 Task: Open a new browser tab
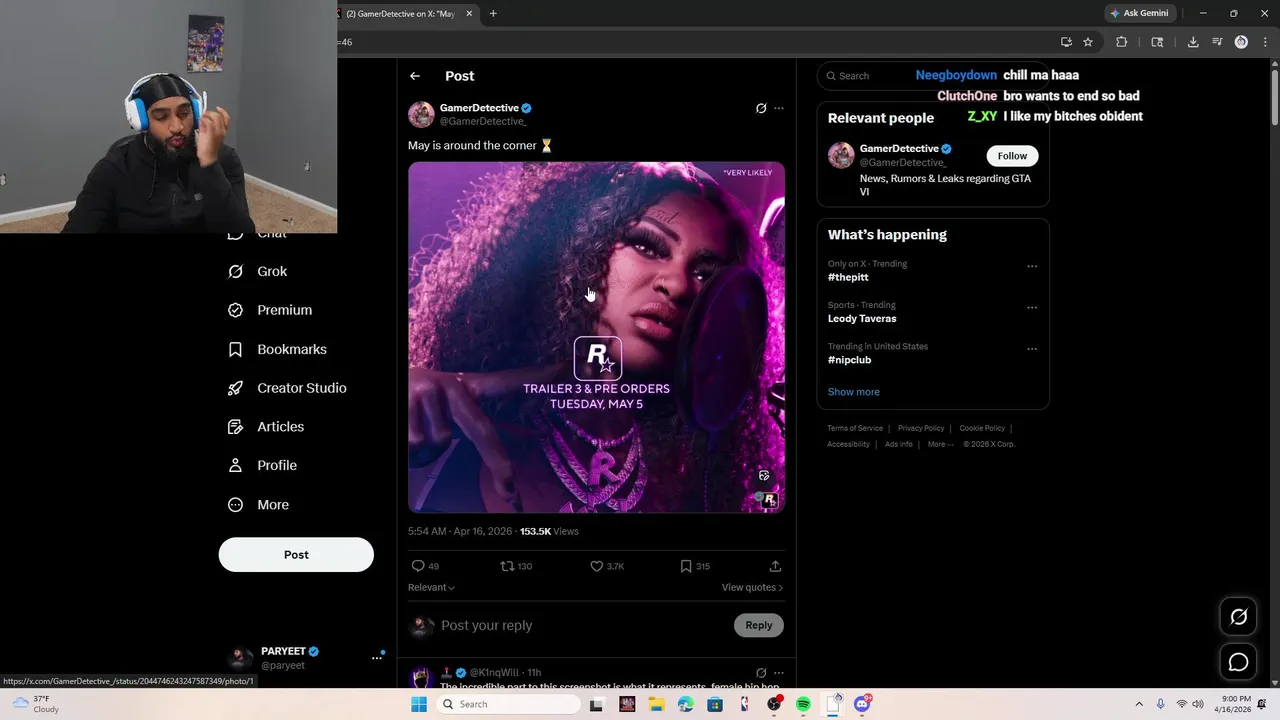493,13
